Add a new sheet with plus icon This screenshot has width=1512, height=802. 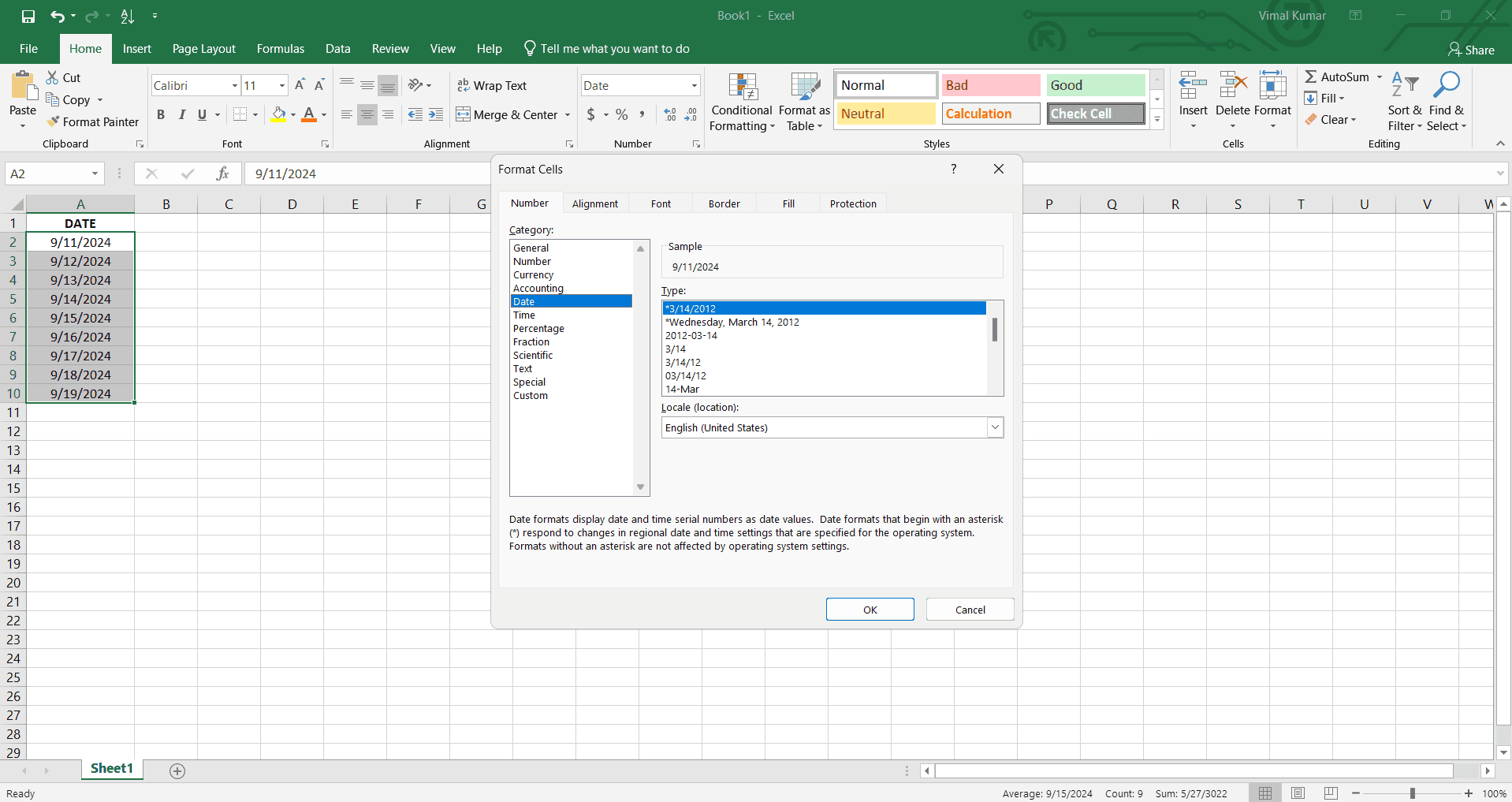177,771
